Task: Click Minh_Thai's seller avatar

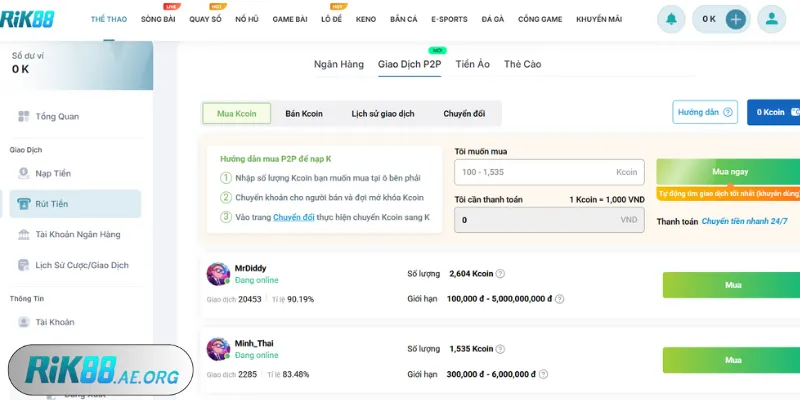Action: coord(218,349)
